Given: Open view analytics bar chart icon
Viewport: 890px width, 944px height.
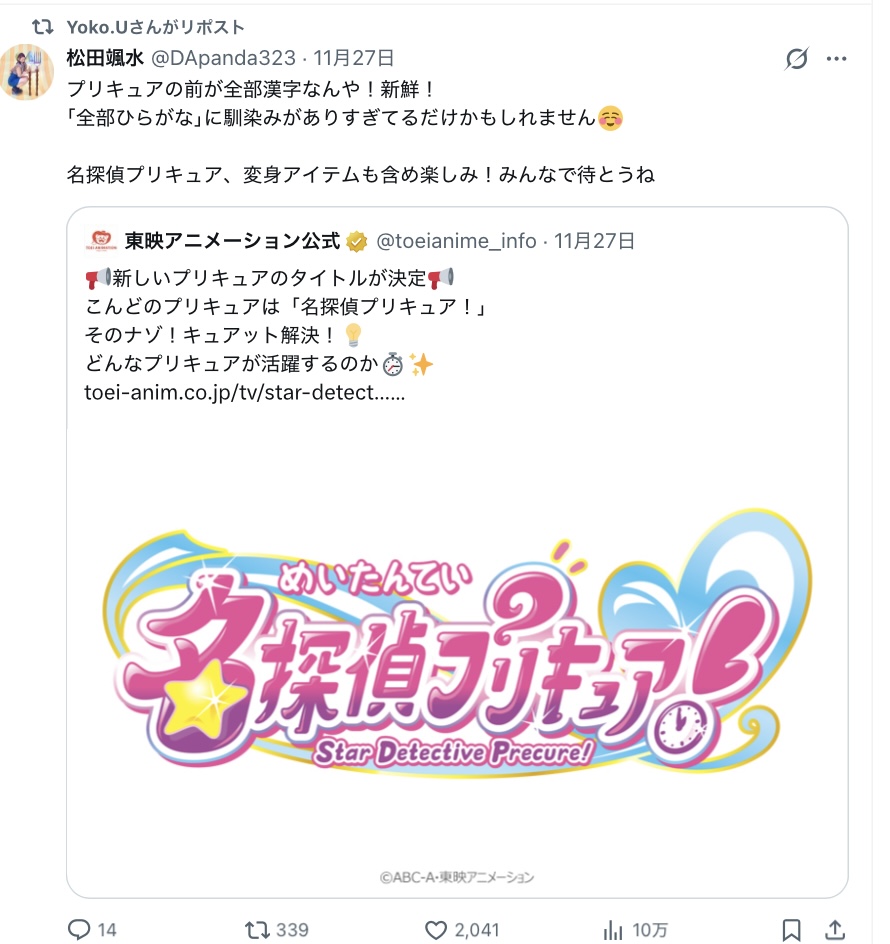Looking at the screenshot, I should (x=613, y=930).
